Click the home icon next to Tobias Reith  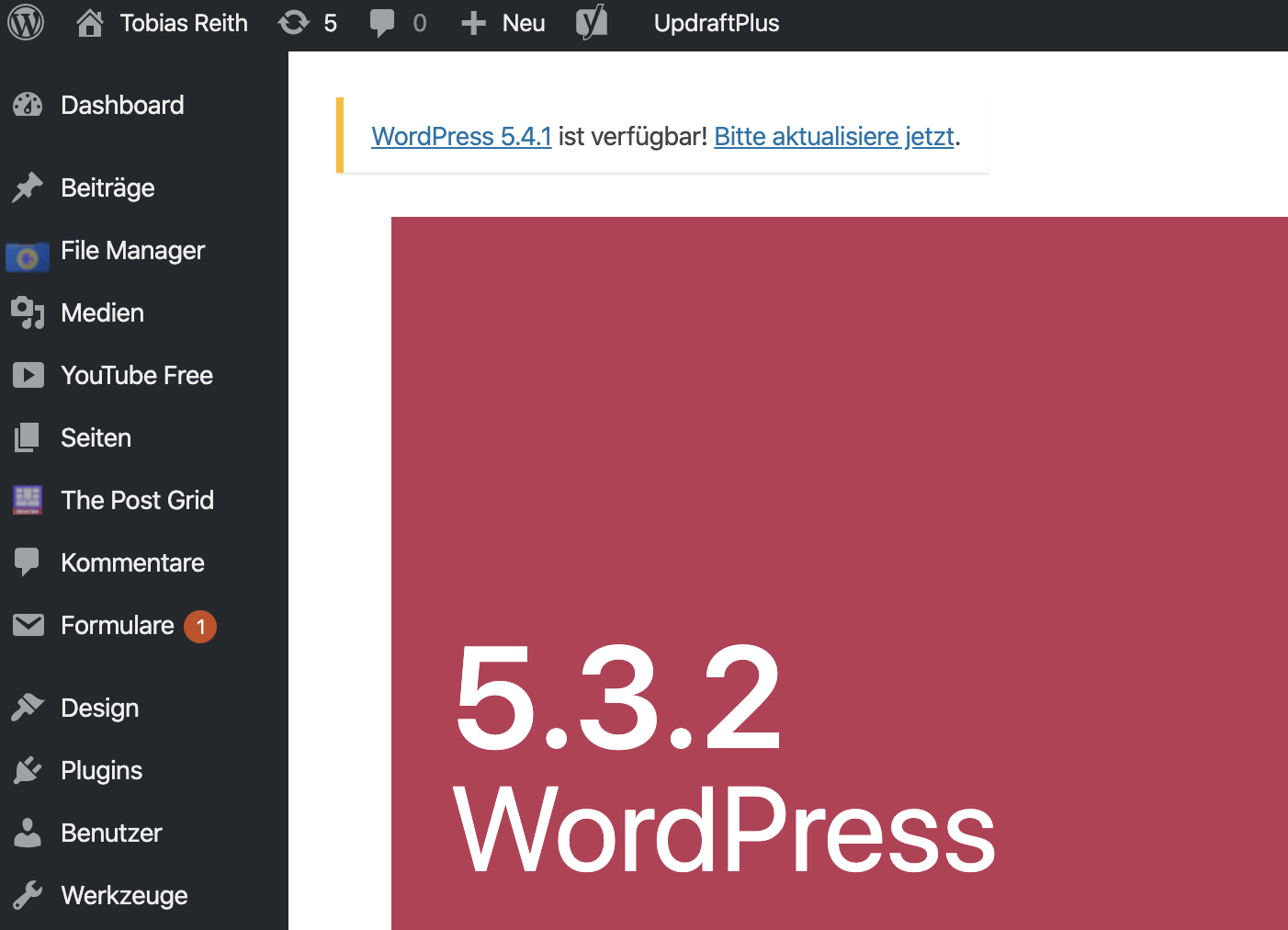coord(90,23)
